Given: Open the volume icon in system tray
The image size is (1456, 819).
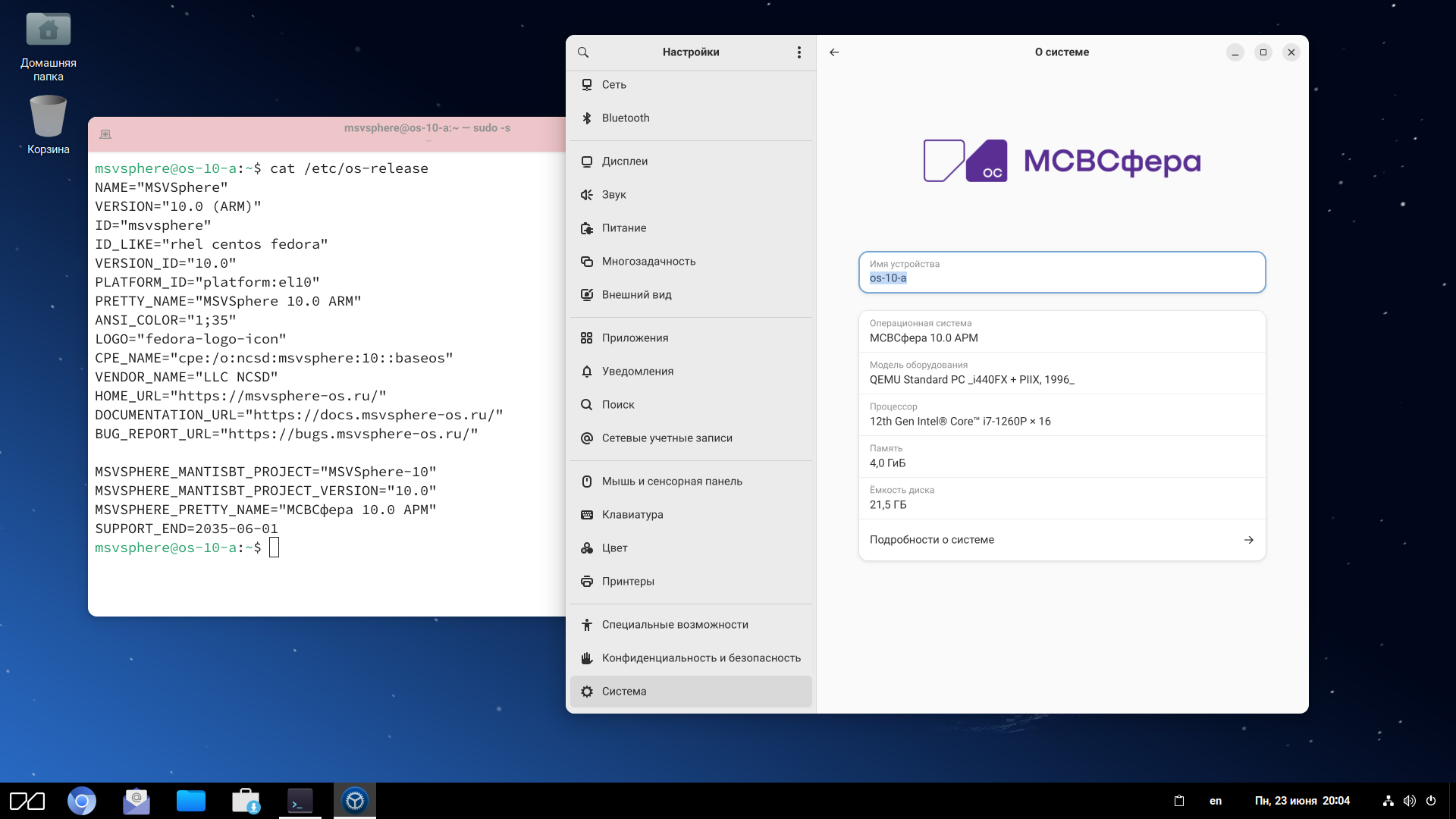Looking at the screenshot, I should click(1409, 801).
